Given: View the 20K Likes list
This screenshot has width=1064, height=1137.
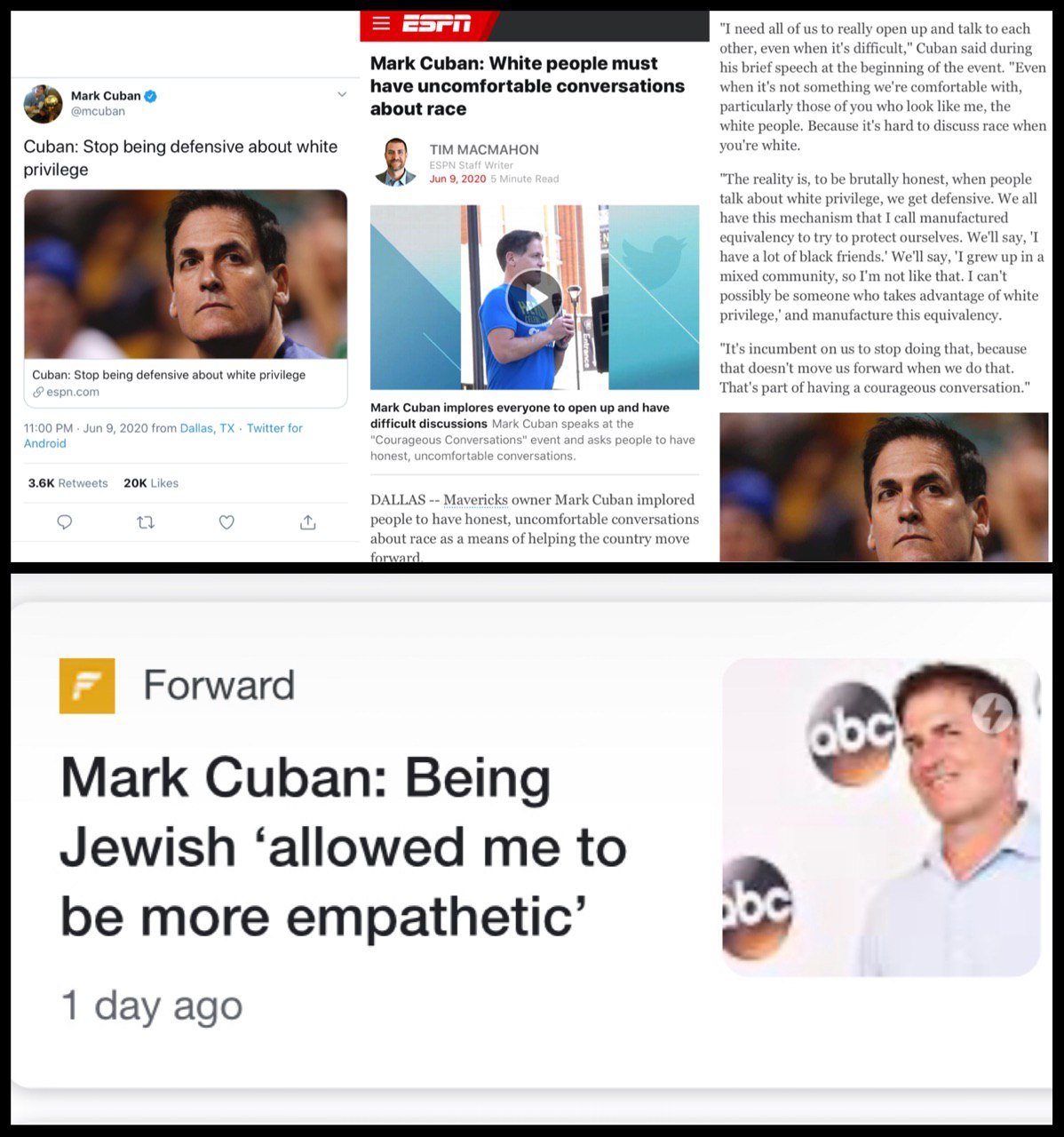Looking at the screenshot, I should click(151, 483).
